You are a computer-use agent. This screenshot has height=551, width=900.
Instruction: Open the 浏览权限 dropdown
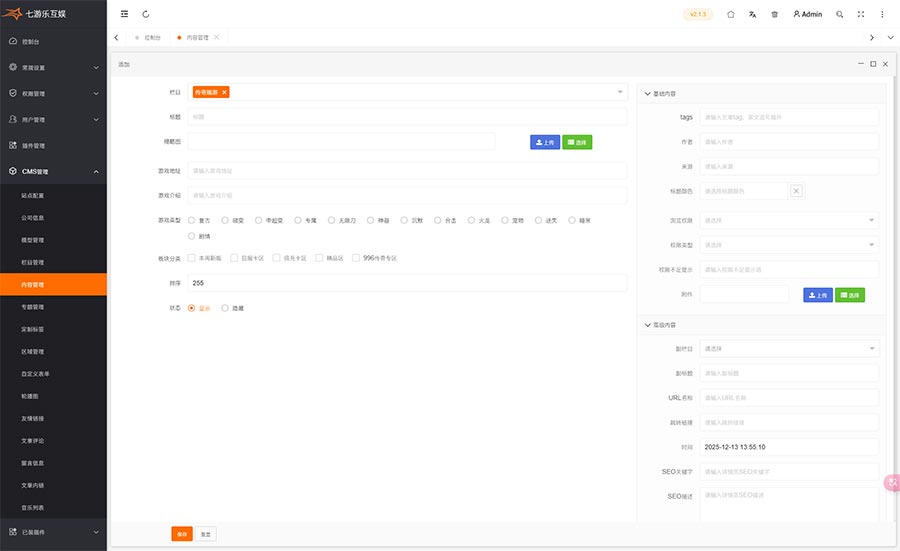(789, 220)
